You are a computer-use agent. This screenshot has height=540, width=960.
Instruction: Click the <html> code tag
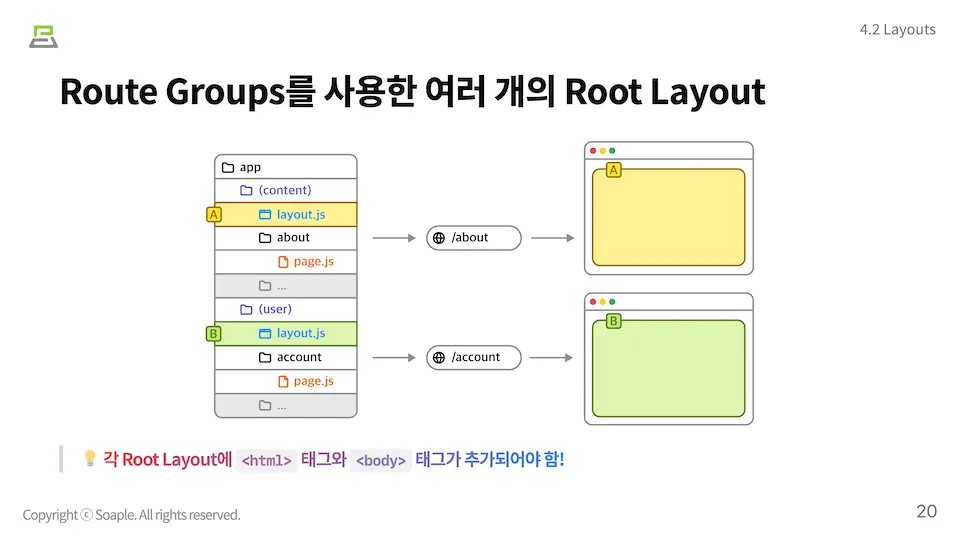coord(266,460)
